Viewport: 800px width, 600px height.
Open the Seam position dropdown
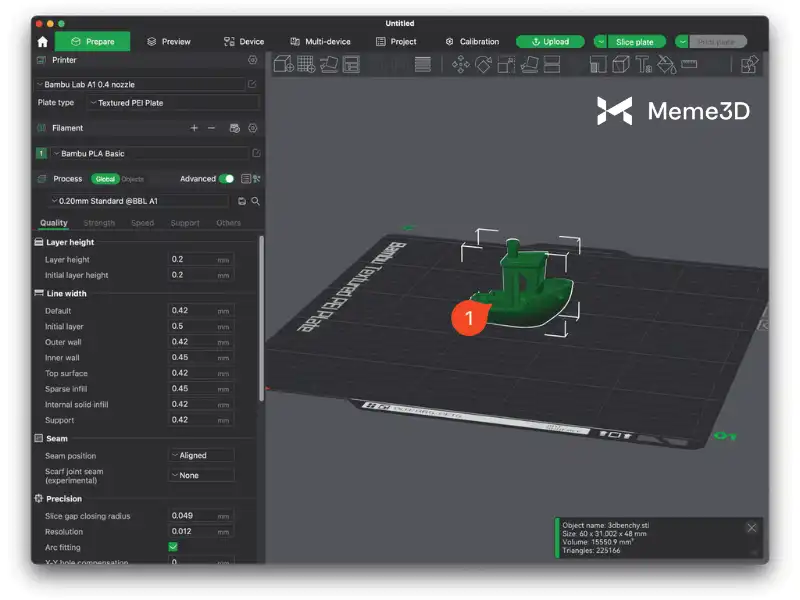(x=201, y=456)
